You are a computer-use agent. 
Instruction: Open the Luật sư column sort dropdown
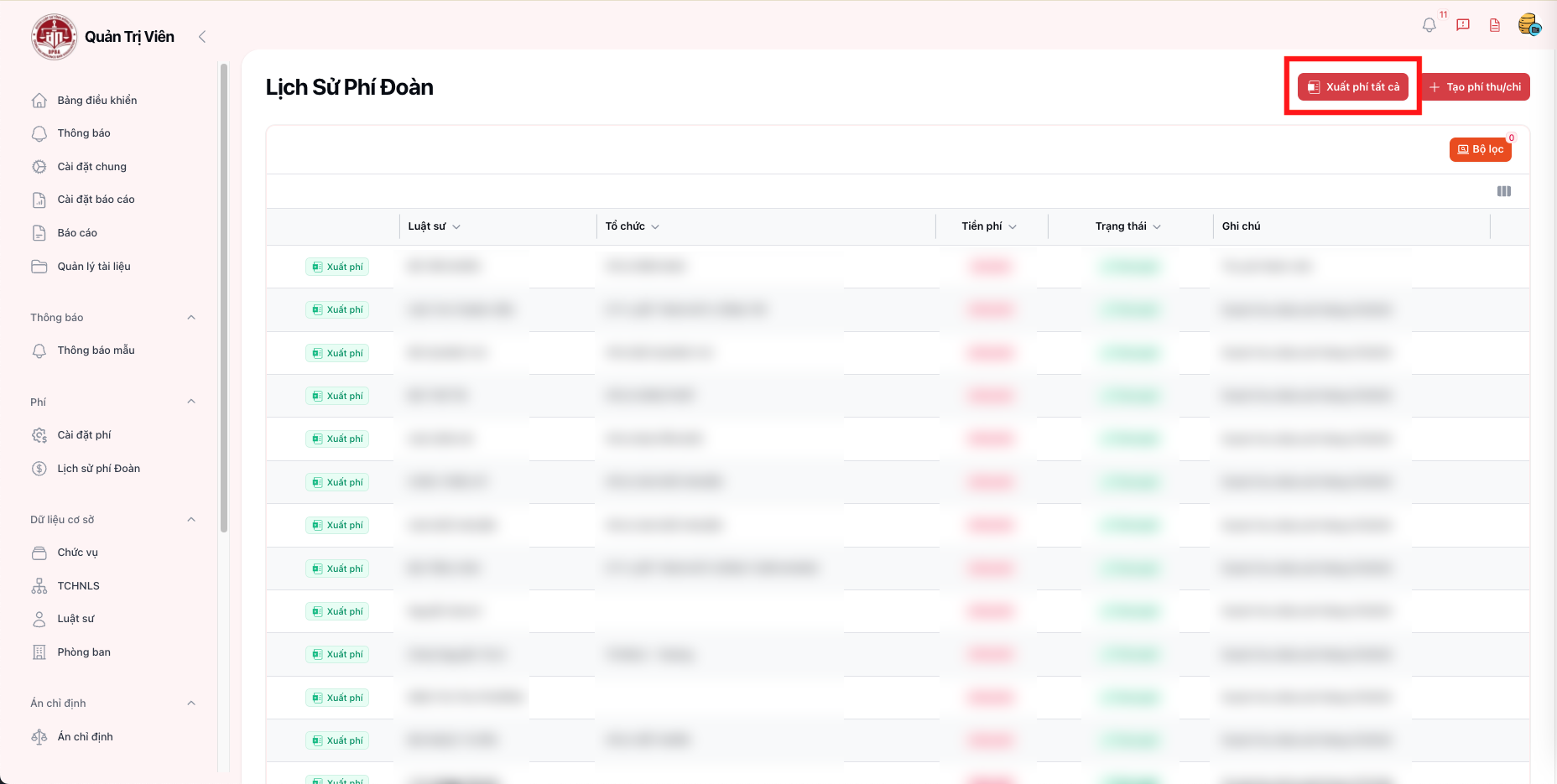pos(456,227)
